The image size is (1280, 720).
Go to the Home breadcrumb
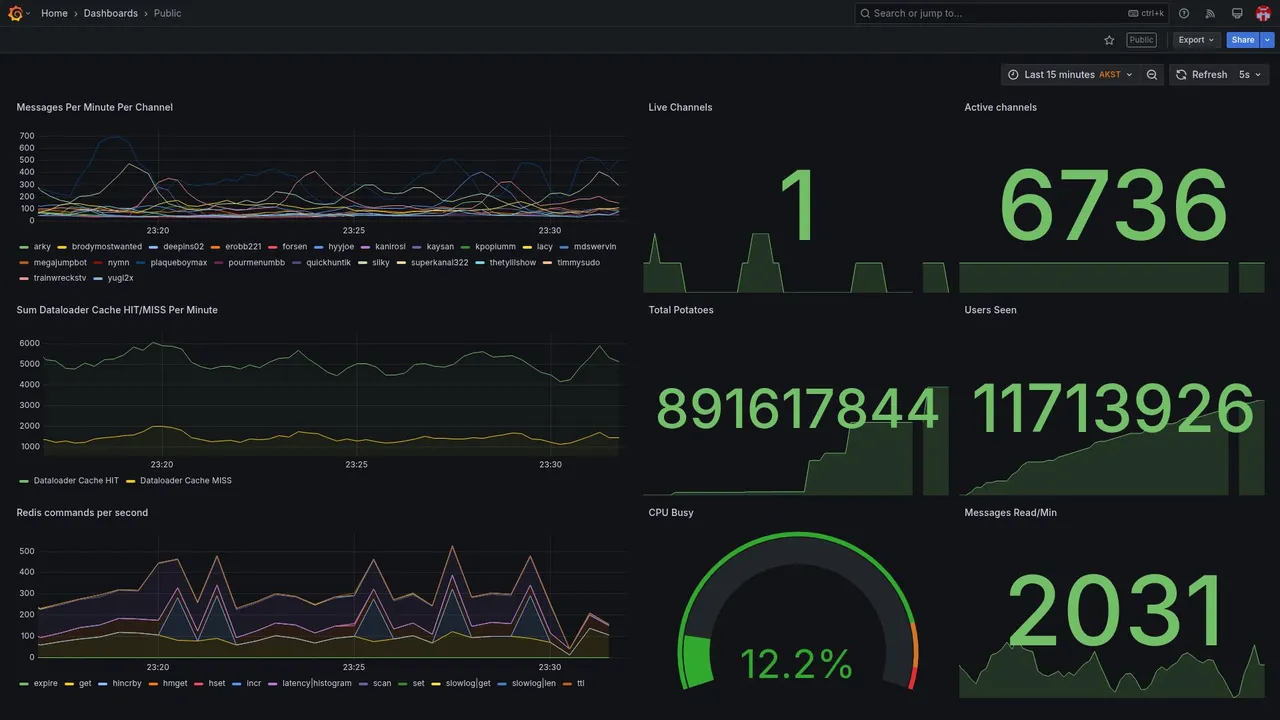(54, 13)
